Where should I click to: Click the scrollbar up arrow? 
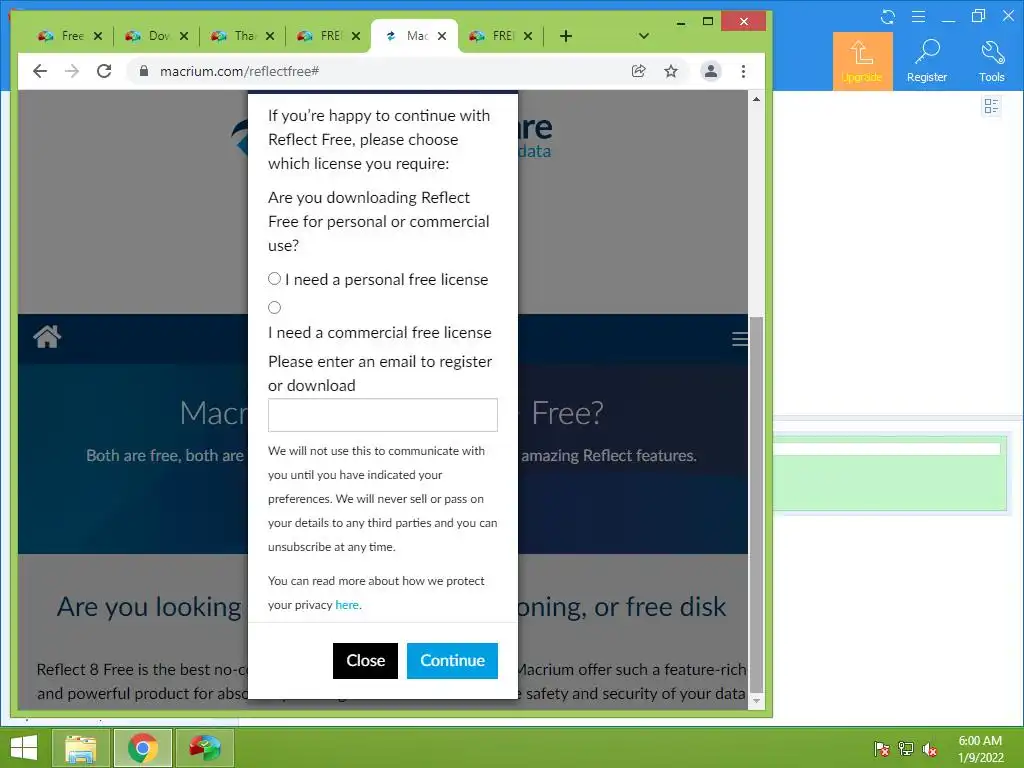click(756, 99)
